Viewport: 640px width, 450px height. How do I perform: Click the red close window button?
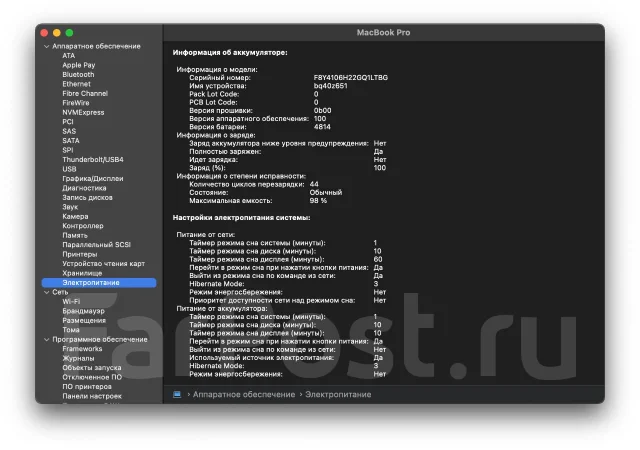click(x=44, y=33)
